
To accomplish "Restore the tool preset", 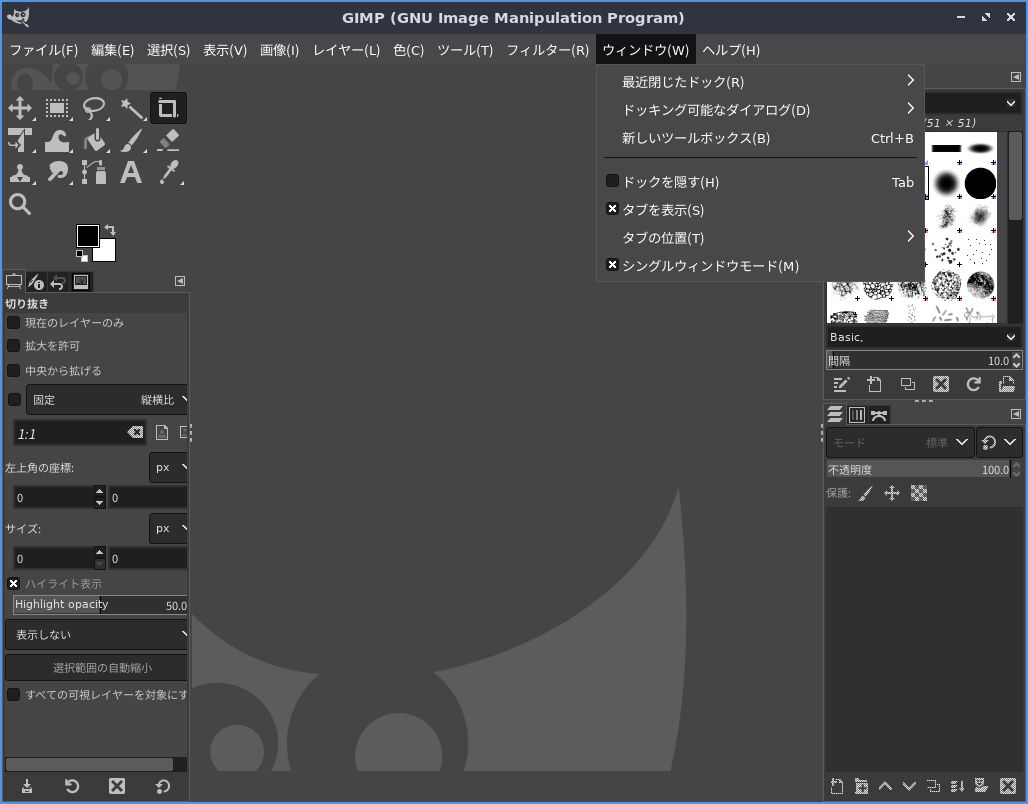I will [x=71, y=786].
